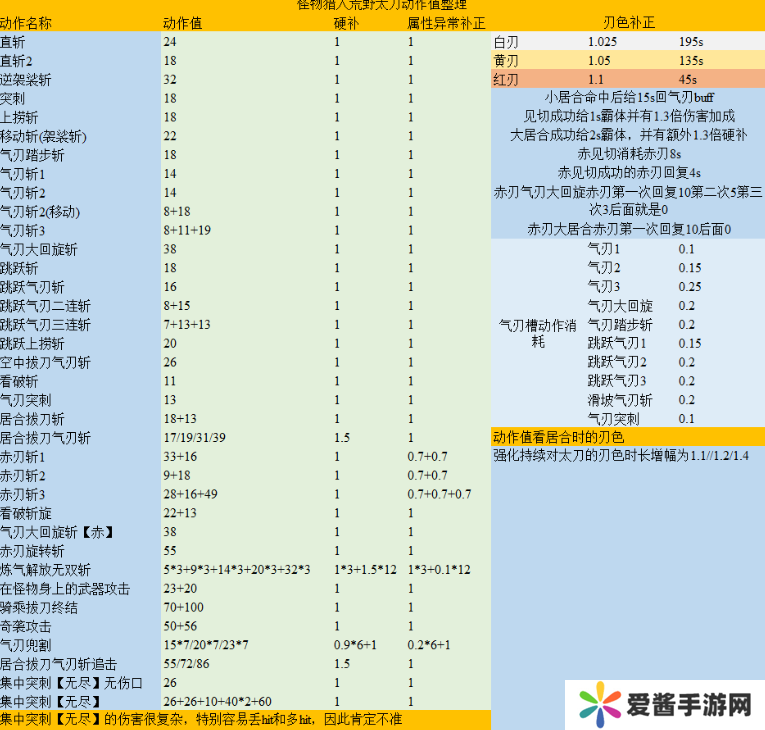Click the 爱酱手游网 colorful flower logo icon
This screenshot has height=730, width=765.
click(x=599, y=706)
